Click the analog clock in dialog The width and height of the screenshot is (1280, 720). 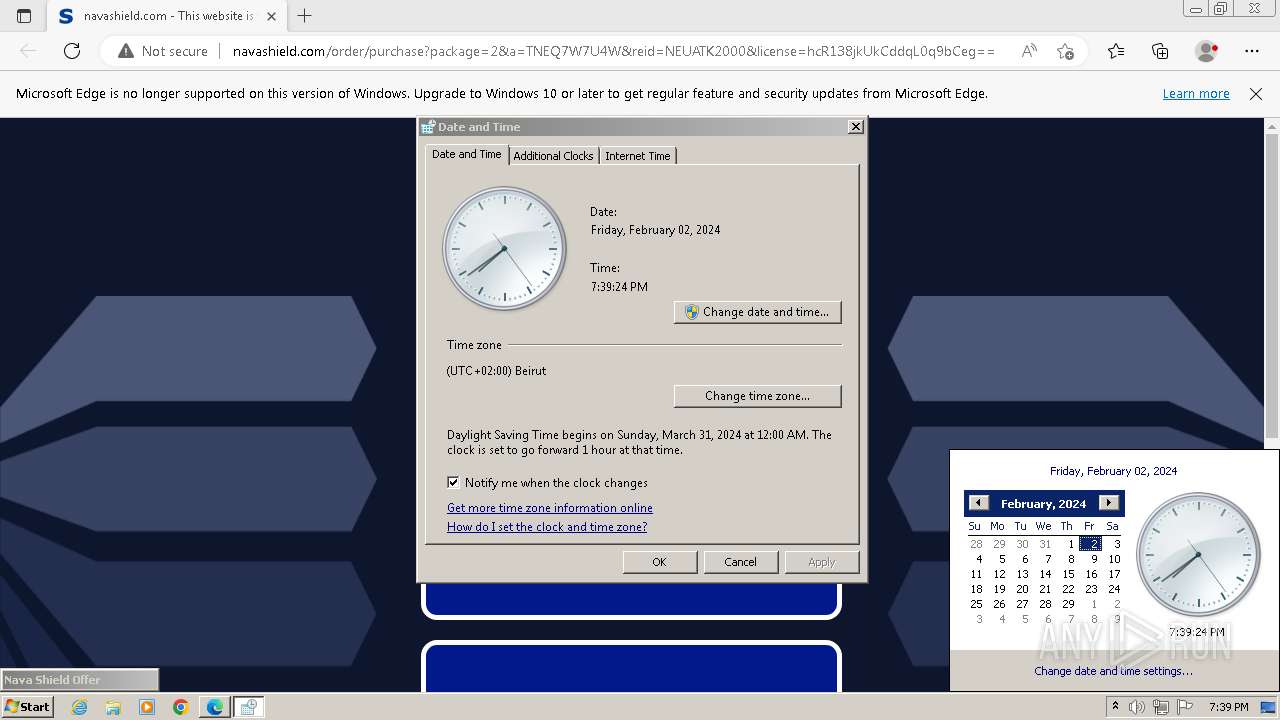coord(505,249)
